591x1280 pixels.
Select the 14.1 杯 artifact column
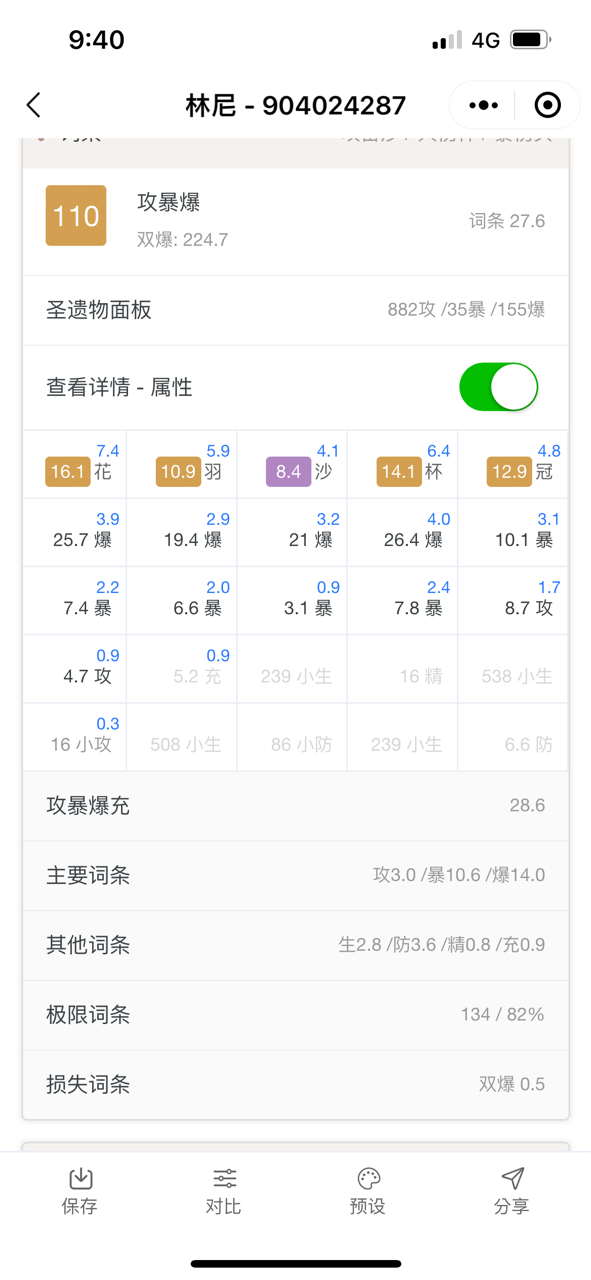click(402, 464)
